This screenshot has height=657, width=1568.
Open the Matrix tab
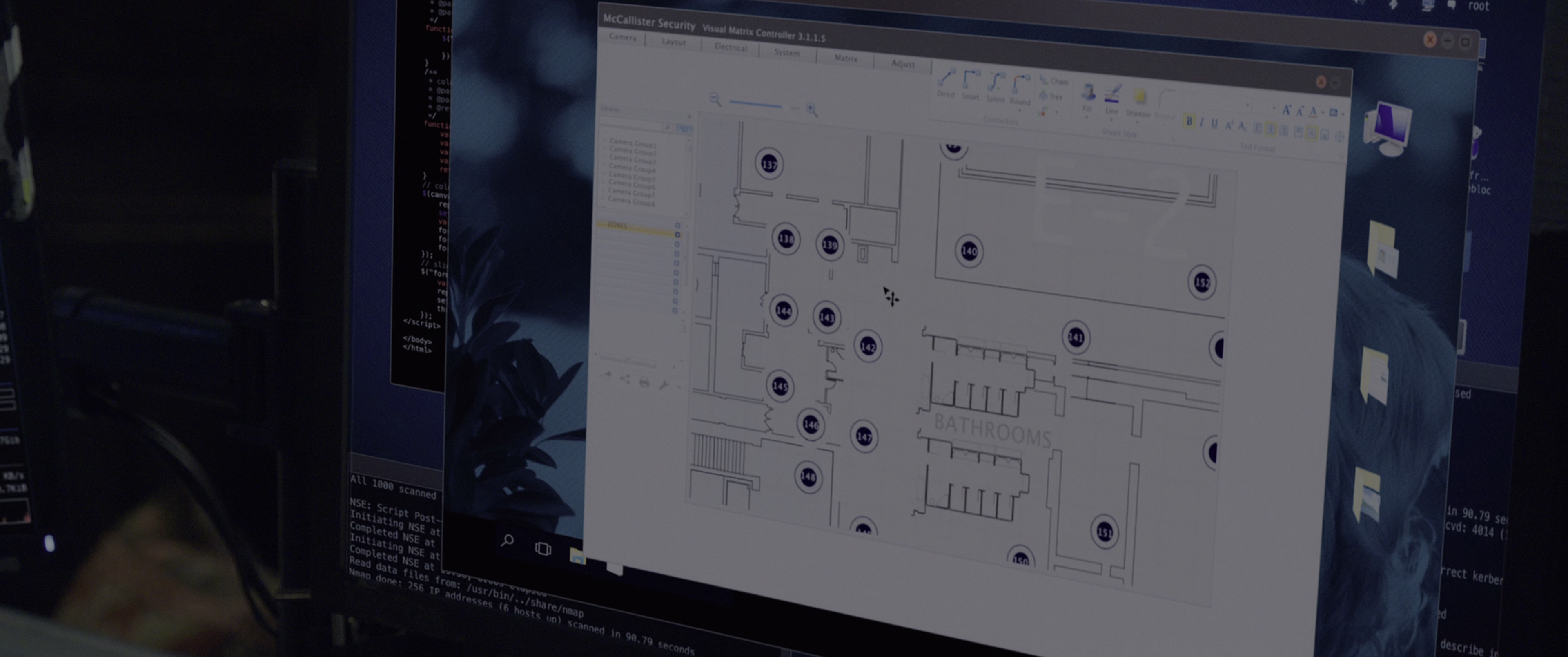click(x=846, y=58)
